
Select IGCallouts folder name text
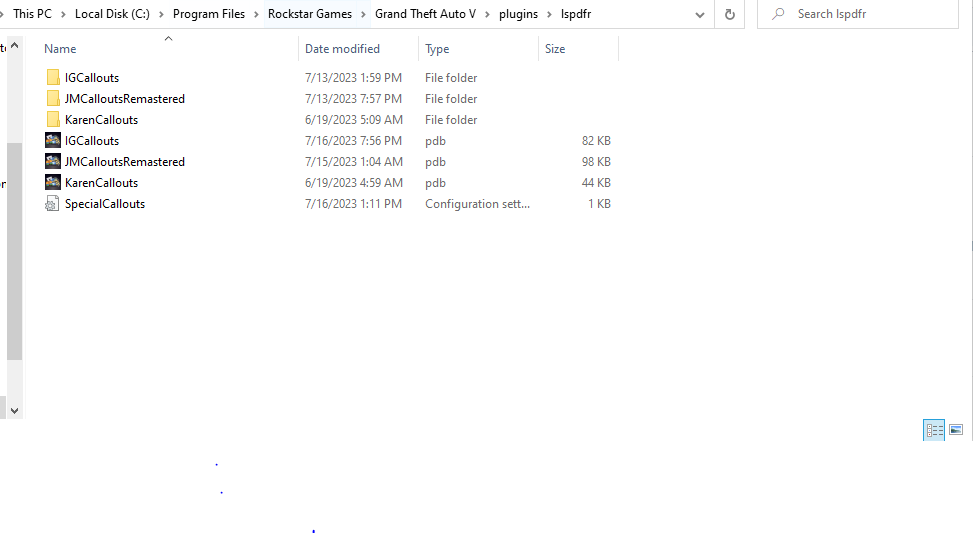tap(92, 78)
